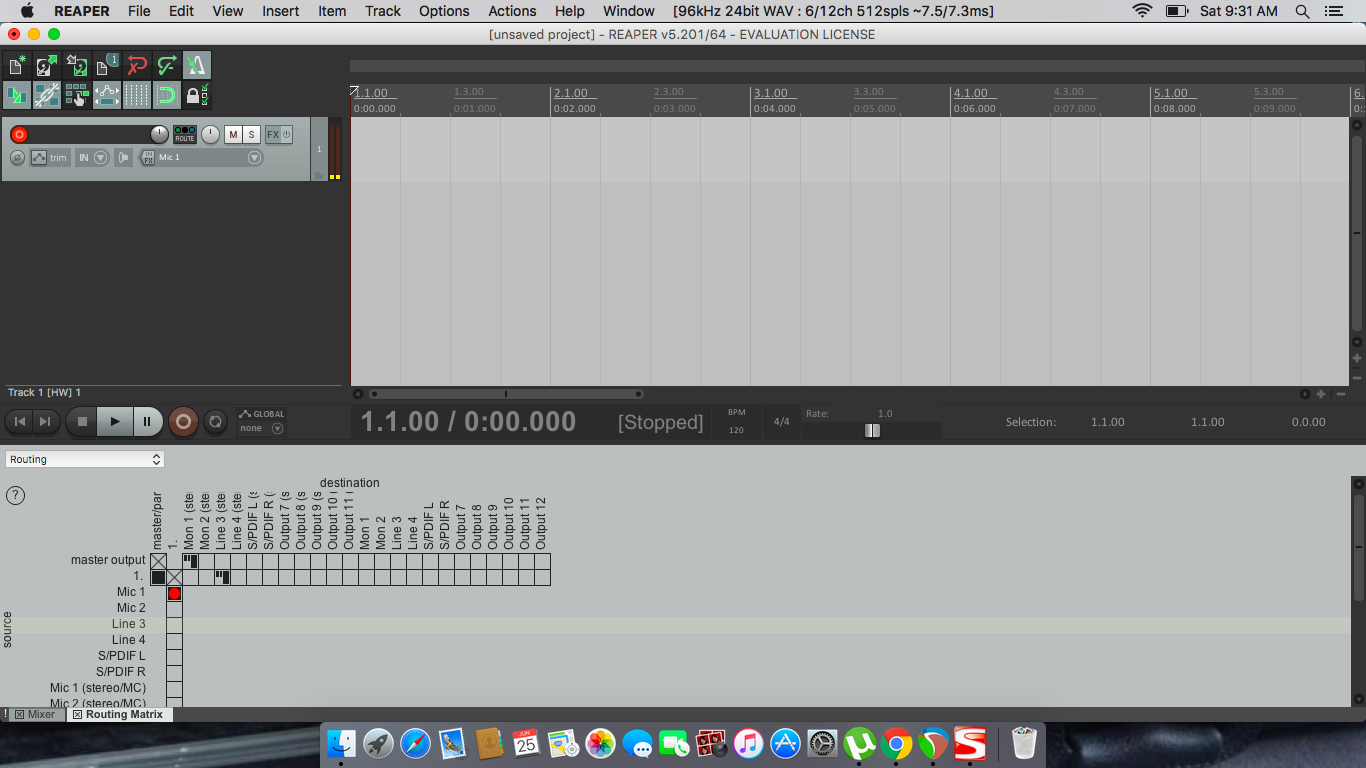Click the routing matrix help question mark
1366x768 pixels.
(x=16, y=495)
